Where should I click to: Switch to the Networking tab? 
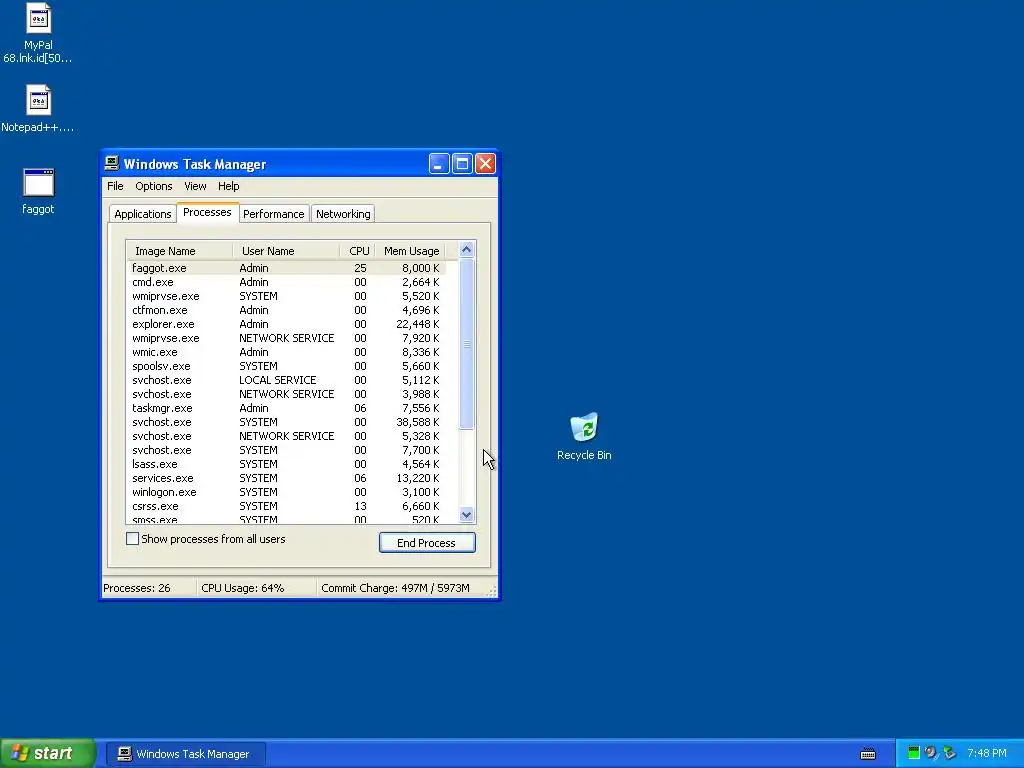point(343,214)
